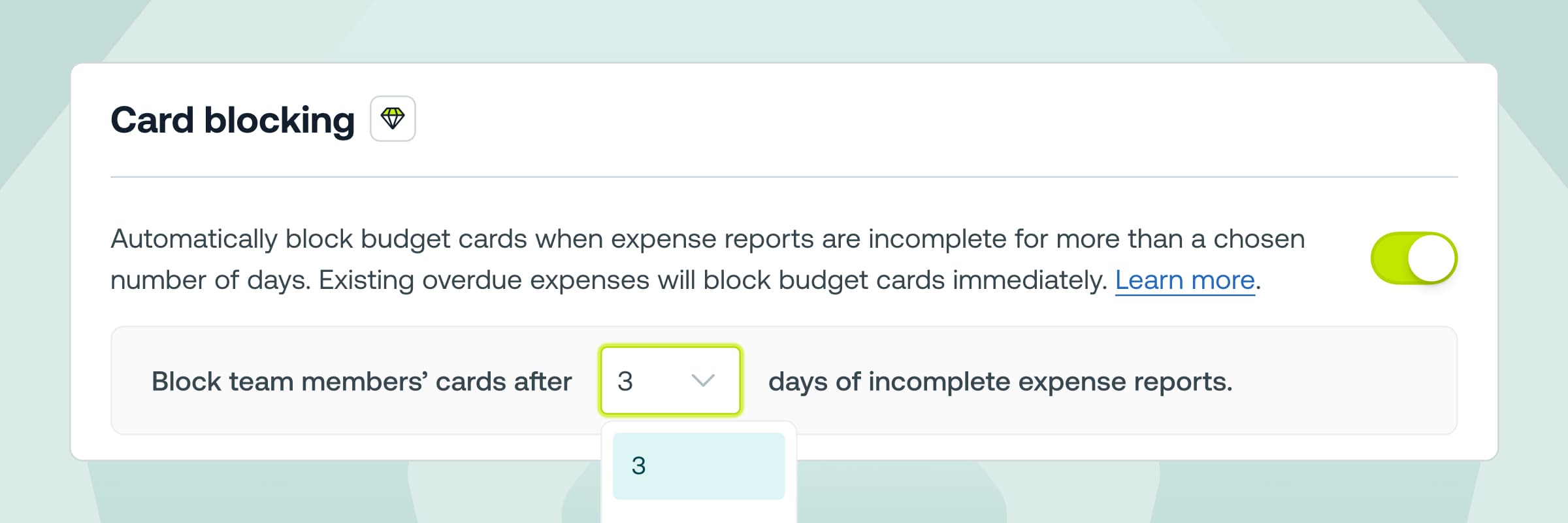Open the Learn more link
Viewport: 1568px width, 523px height.
pyautogui.click(x=1184, y=280)
